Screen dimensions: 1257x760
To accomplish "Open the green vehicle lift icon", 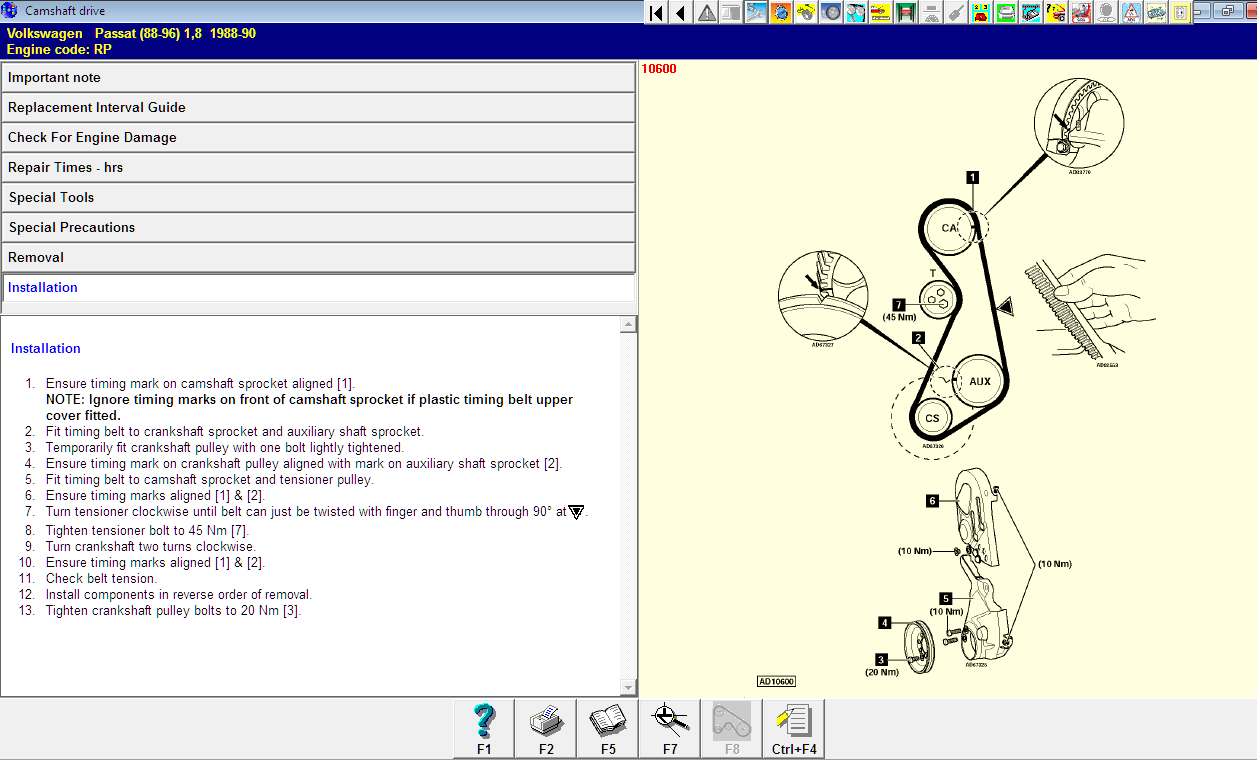I will coord(905,13).
